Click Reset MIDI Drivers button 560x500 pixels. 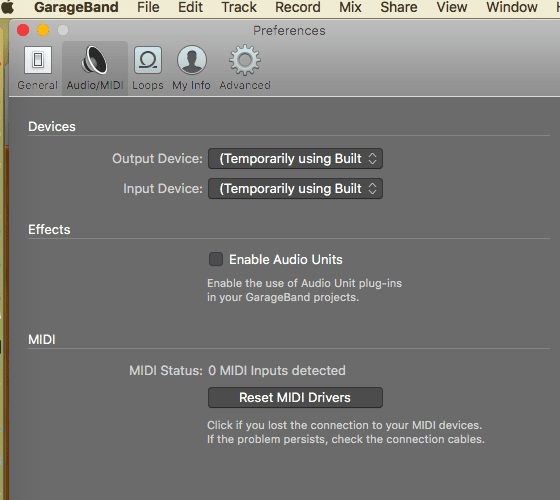295,398
